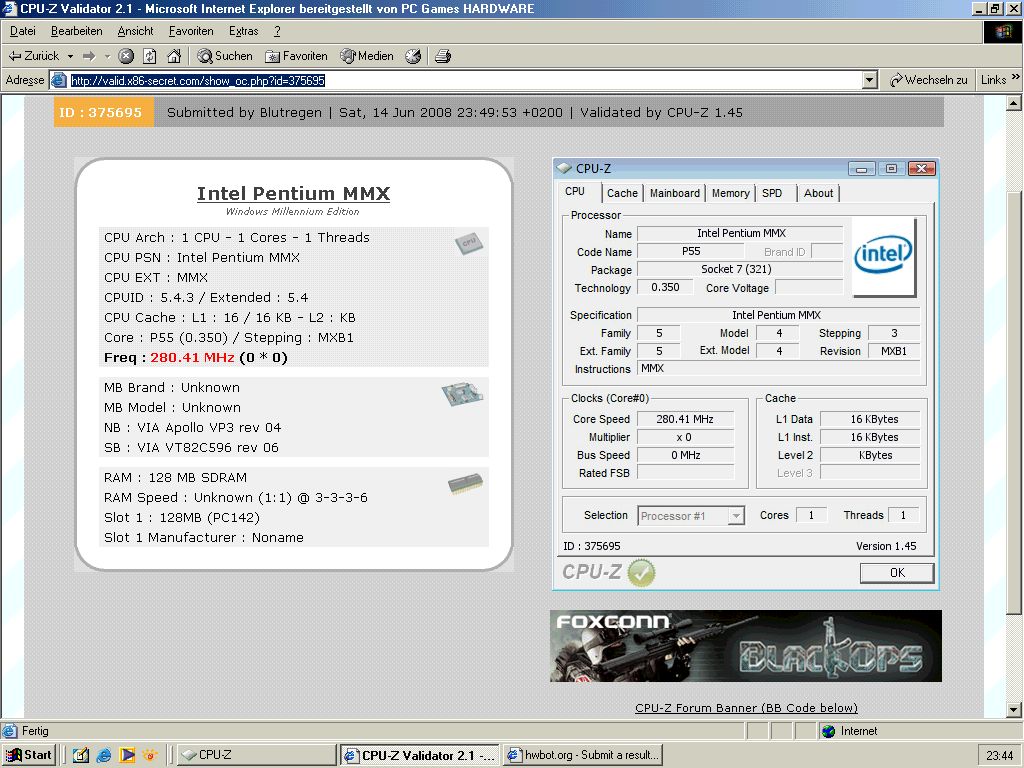Image resolution: width=1024 pixels, height=768 pixels.
Task: Refresh the page with the reload icon
Action: coord(150,56)
